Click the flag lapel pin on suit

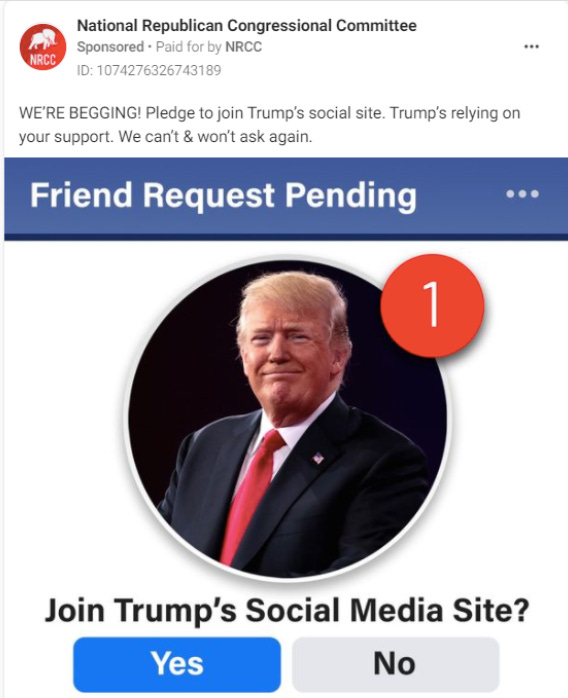[x=318, y=458]
